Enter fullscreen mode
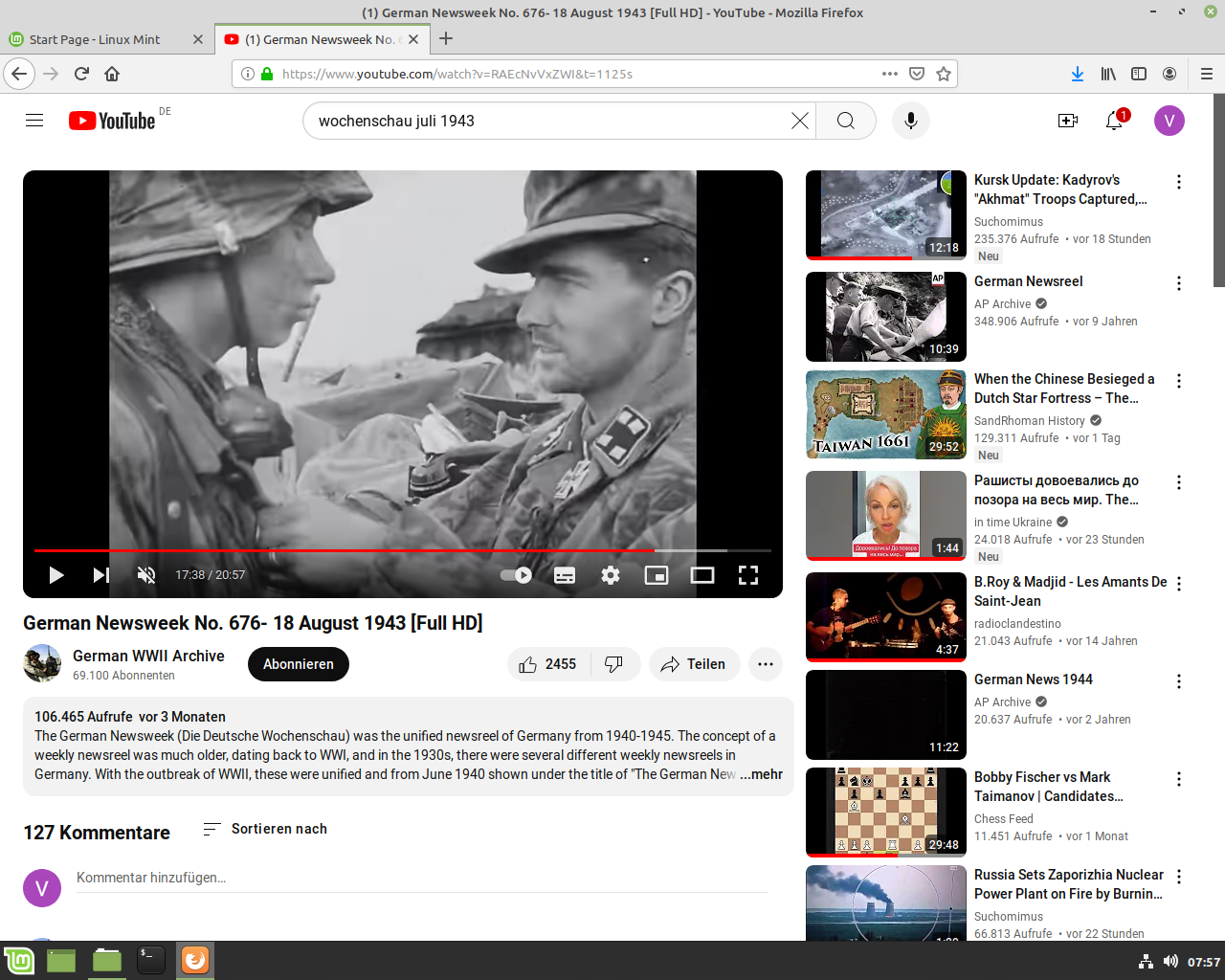Screen dimensions: 1225x980 click(x=748, y=575)
